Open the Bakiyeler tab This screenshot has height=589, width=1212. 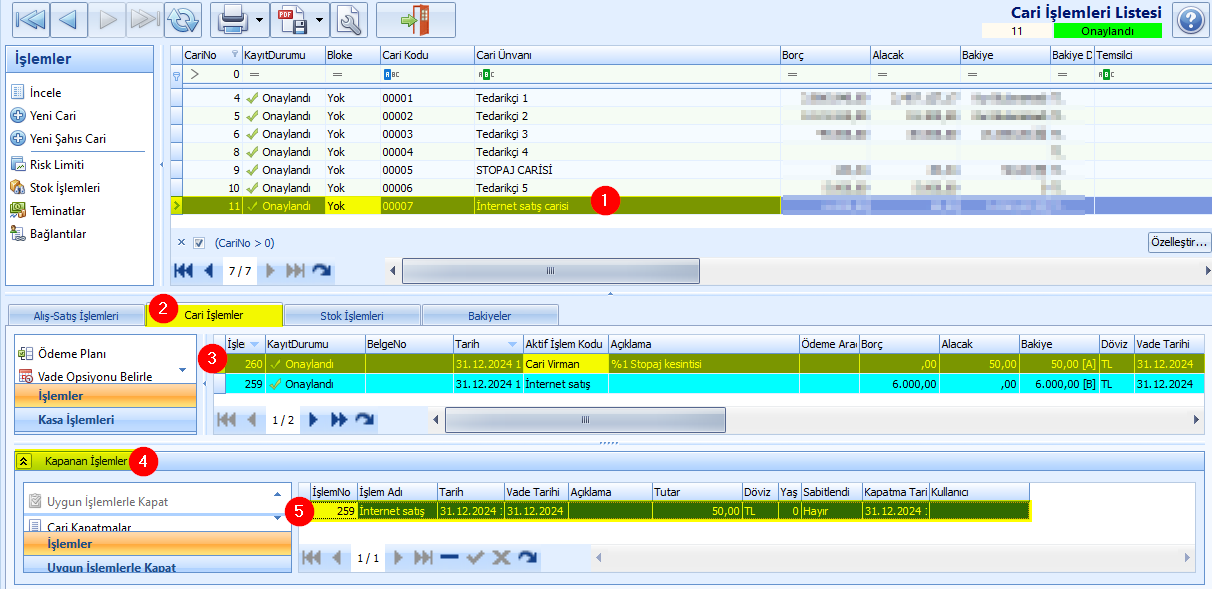point(490,315)
